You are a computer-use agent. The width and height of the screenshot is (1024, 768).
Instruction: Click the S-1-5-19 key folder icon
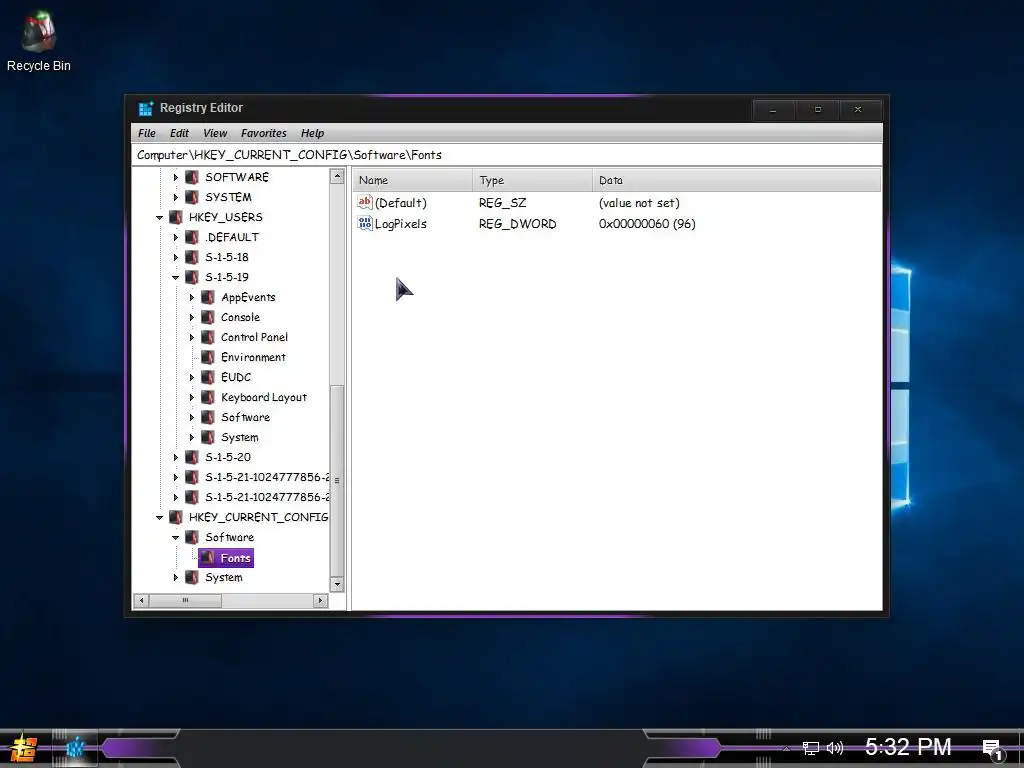point(192,277)
